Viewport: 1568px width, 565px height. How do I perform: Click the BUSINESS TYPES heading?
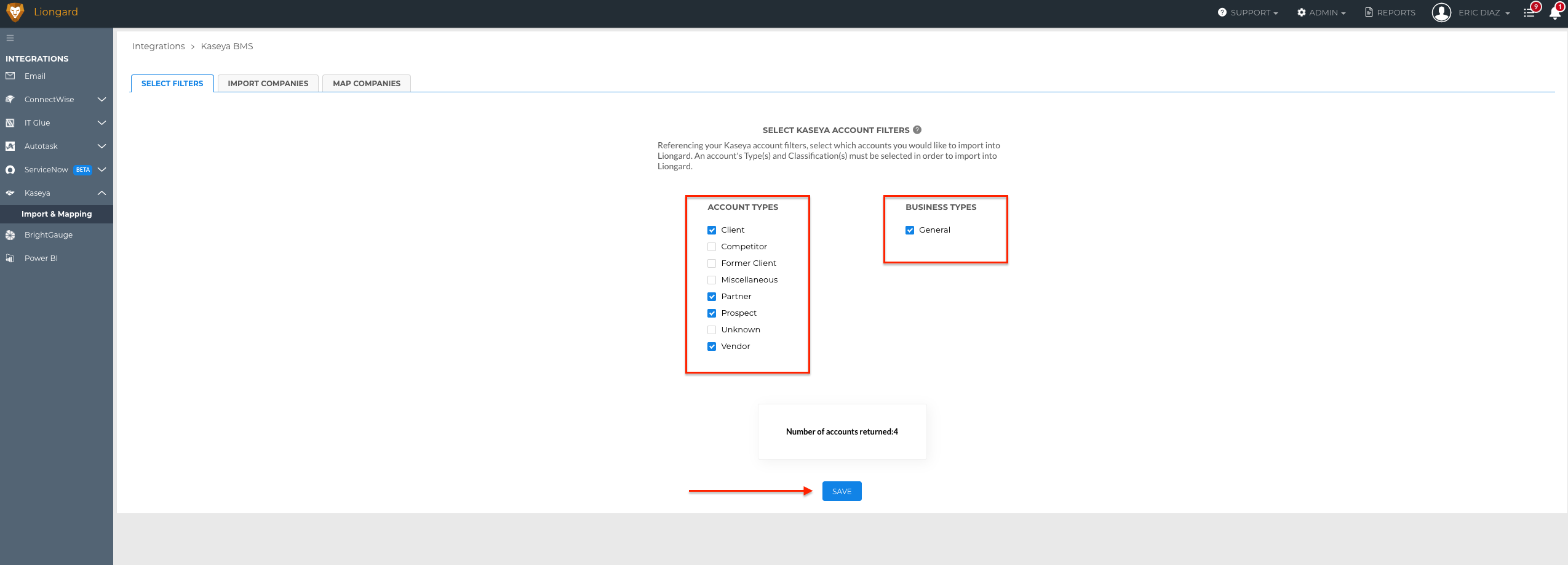click(x=941, y=207)
